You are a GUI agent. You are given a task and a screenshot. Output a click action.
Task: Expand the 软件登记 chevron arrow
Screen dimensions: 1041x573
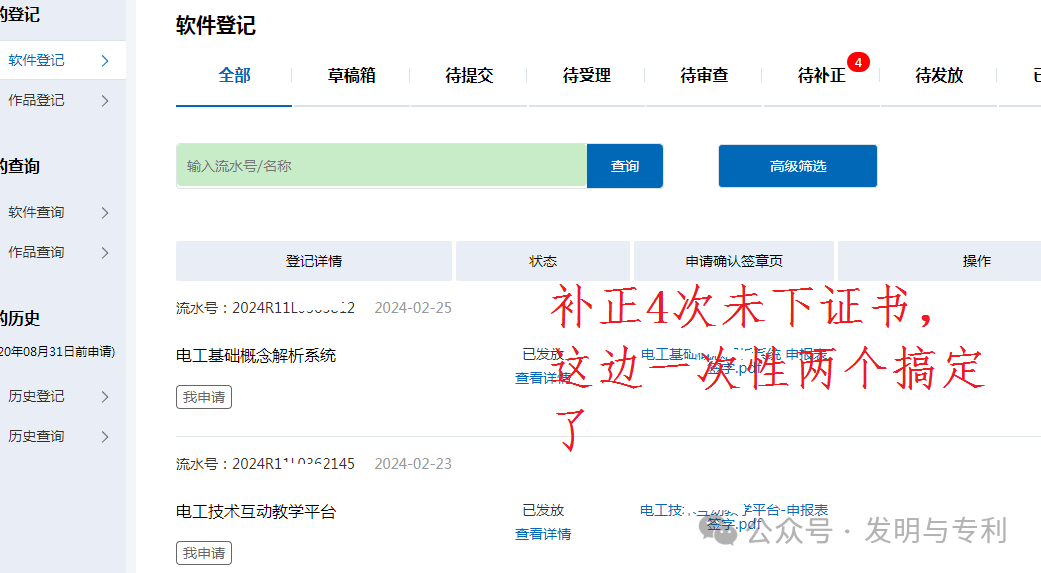tap(105, 60)
